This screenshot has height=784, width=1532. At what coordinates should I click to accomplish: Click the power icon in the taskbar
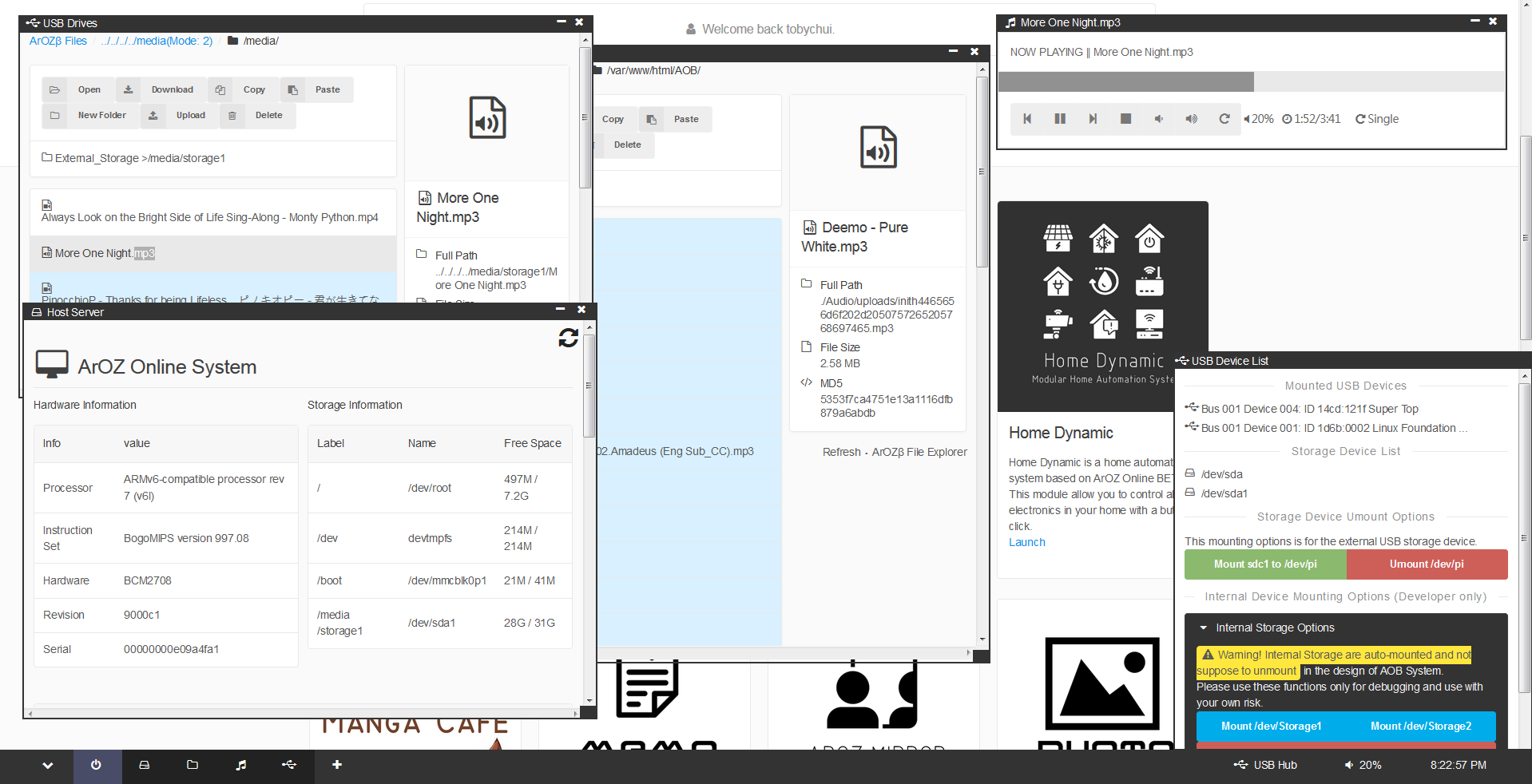click(x=96, y=765)
